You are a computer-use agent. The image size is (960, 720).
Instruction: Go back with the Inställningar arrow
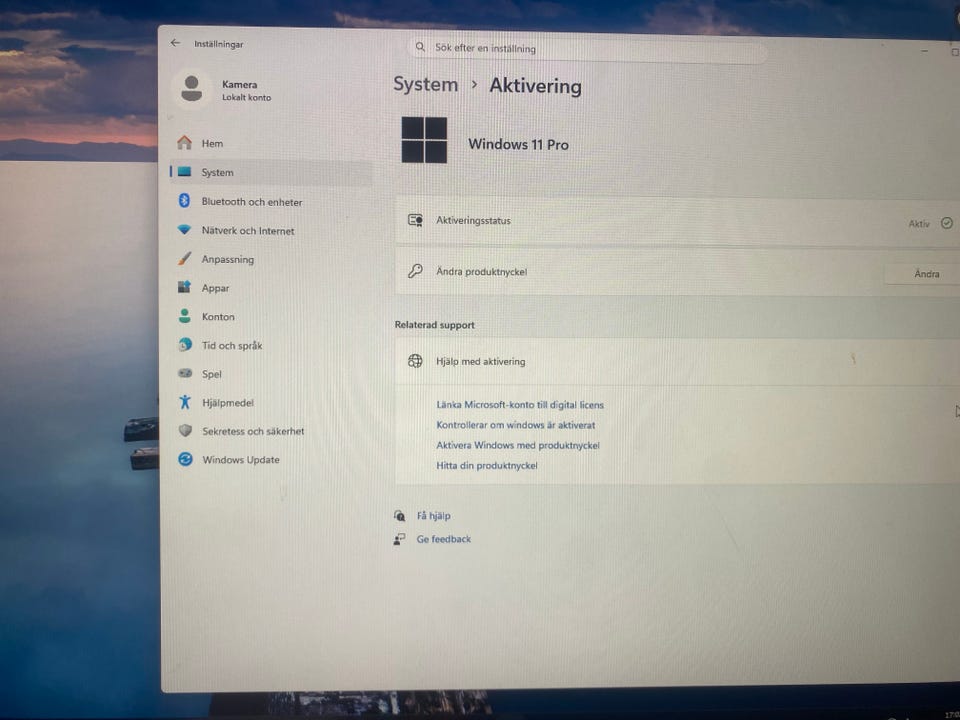tap(176, 43)
